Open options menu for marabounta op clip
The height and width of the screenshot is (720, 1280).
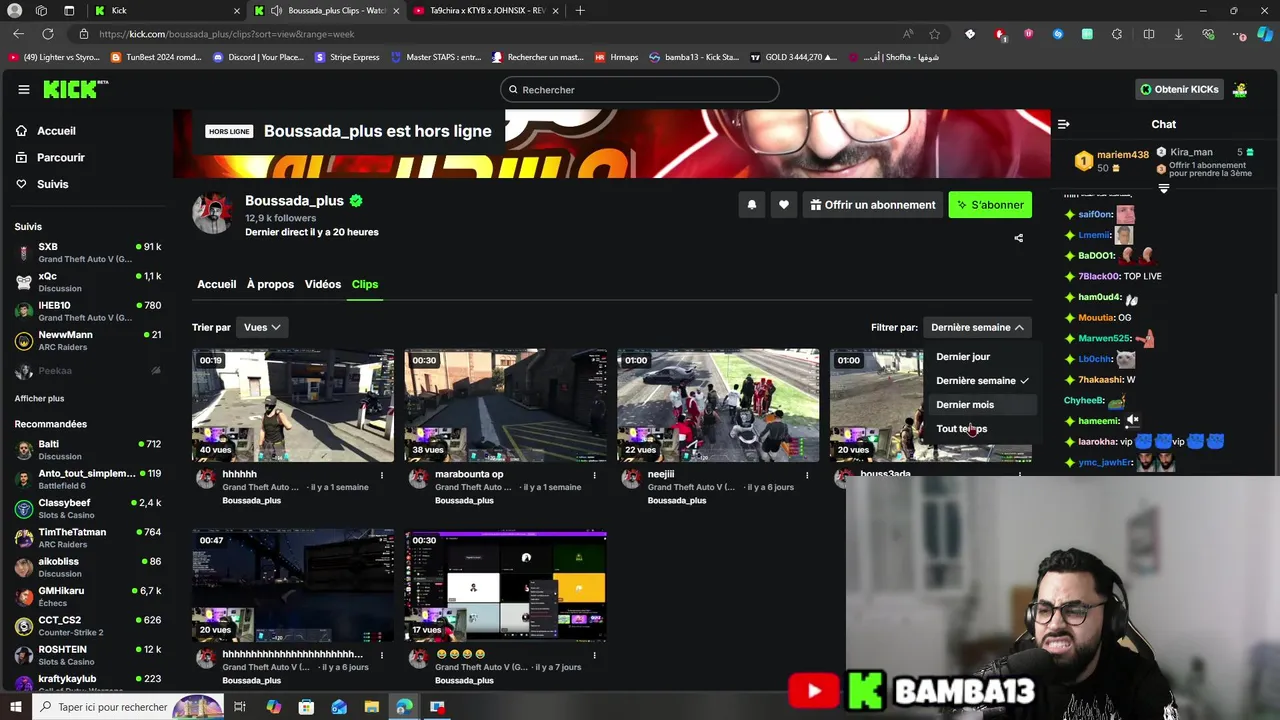pos(594,475)
